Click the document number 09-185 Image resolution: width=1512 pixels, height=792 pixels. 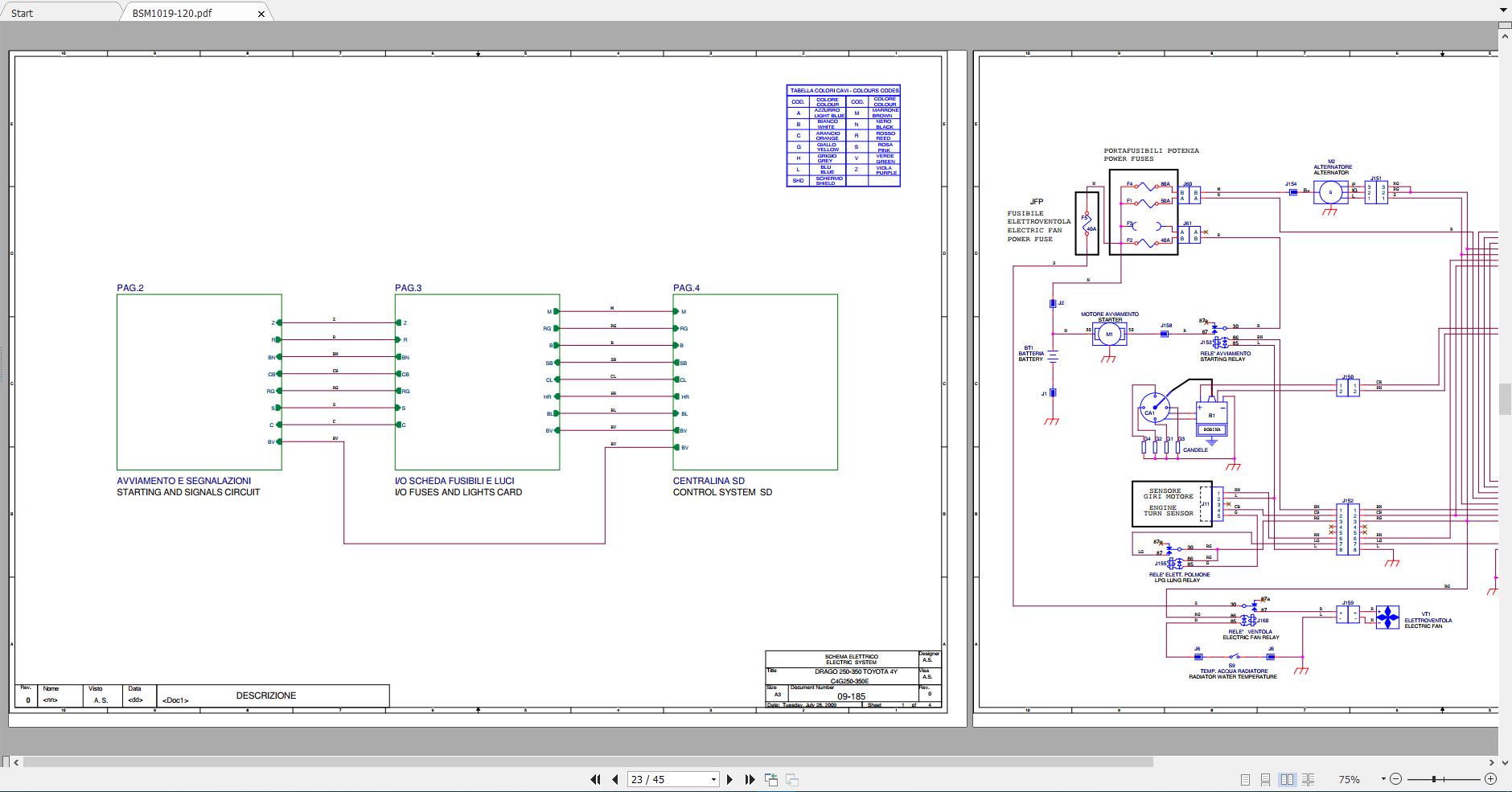851,696
